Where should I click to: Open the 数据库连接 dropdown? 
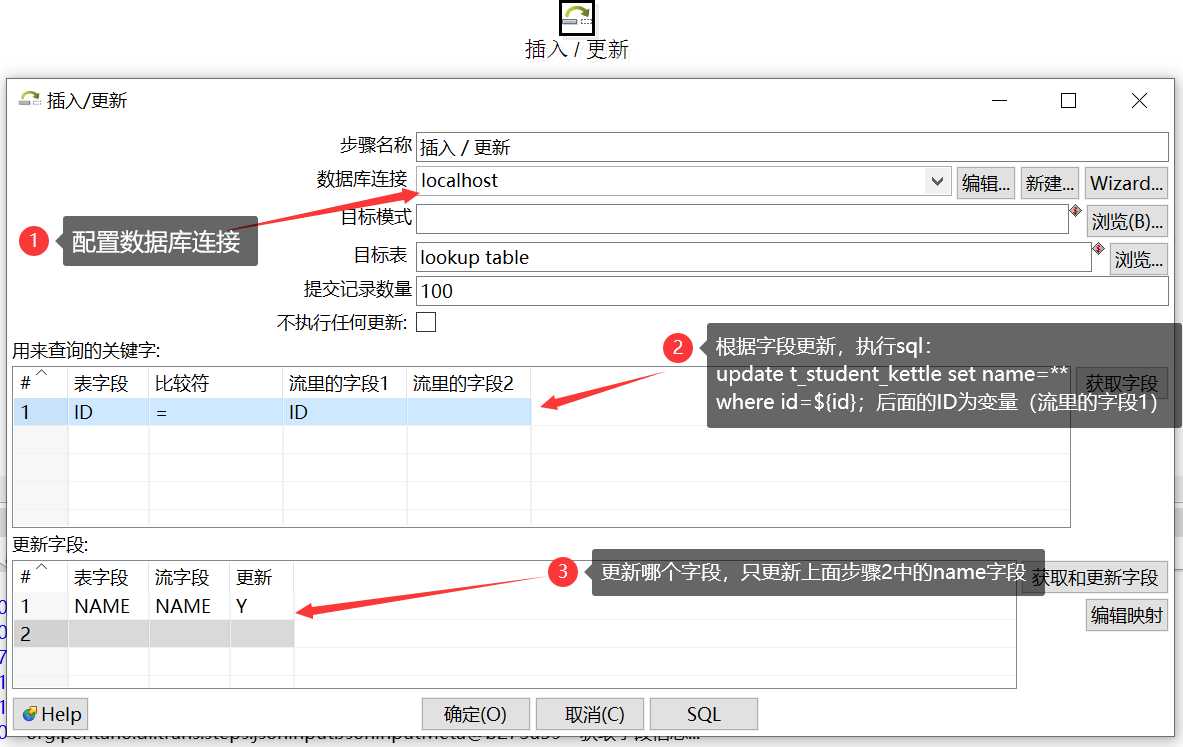point(937,181)
